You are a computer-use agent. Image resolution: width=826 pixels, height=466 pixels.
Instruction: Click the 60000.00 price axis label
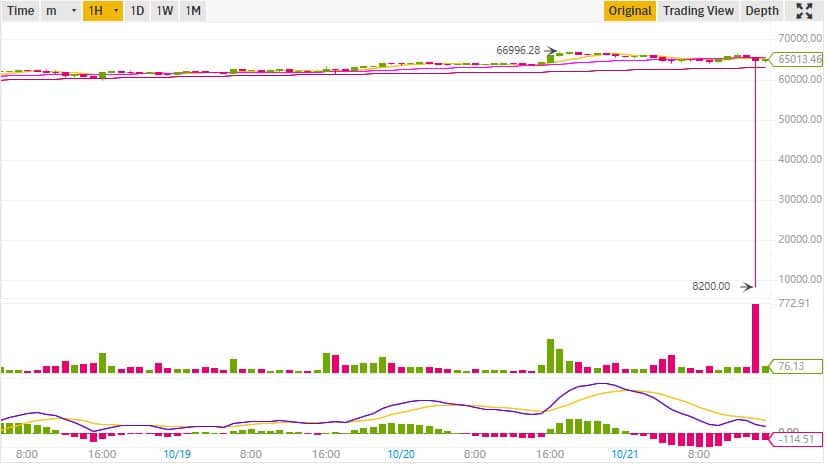pyautogui.click(x=800, y=80)
